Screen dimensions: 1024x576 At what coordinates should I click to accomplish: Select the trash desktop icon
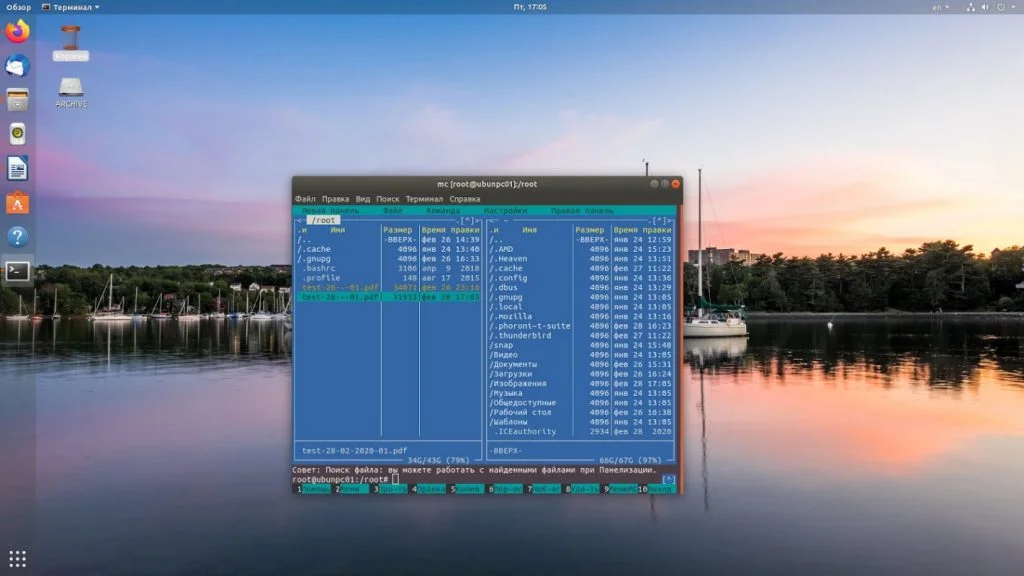coord(70,38)
